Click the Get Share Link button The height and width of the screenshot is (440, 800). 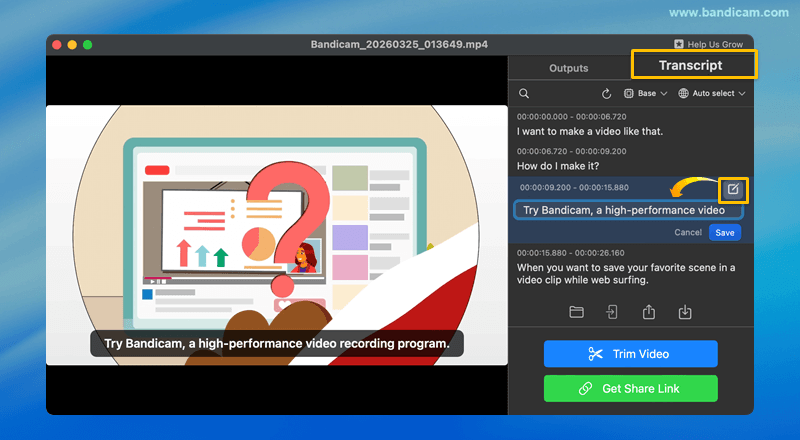point(630,388)
